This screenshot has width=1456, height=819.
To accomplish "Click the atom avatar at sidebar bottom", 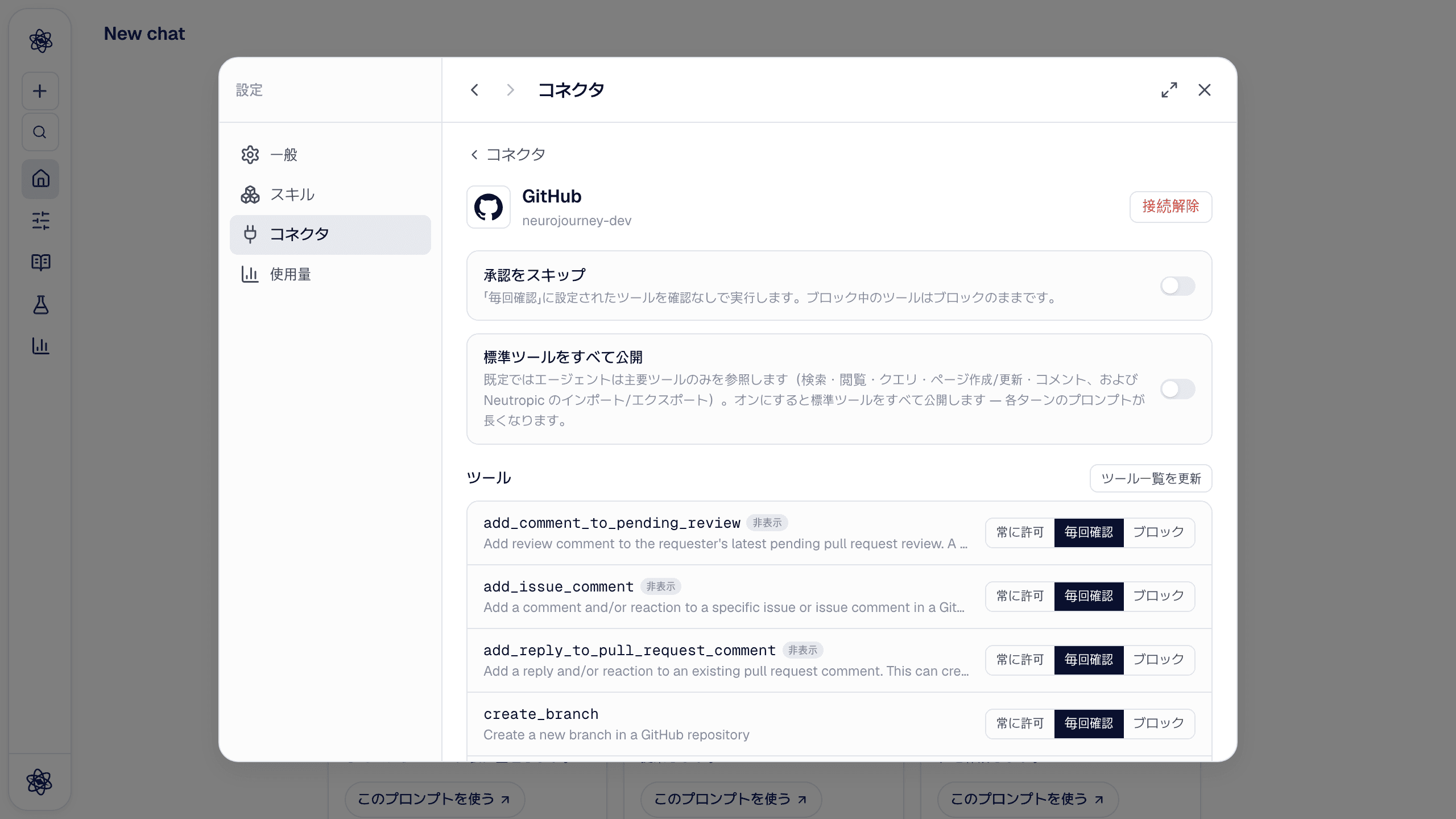I will point(40,782).
